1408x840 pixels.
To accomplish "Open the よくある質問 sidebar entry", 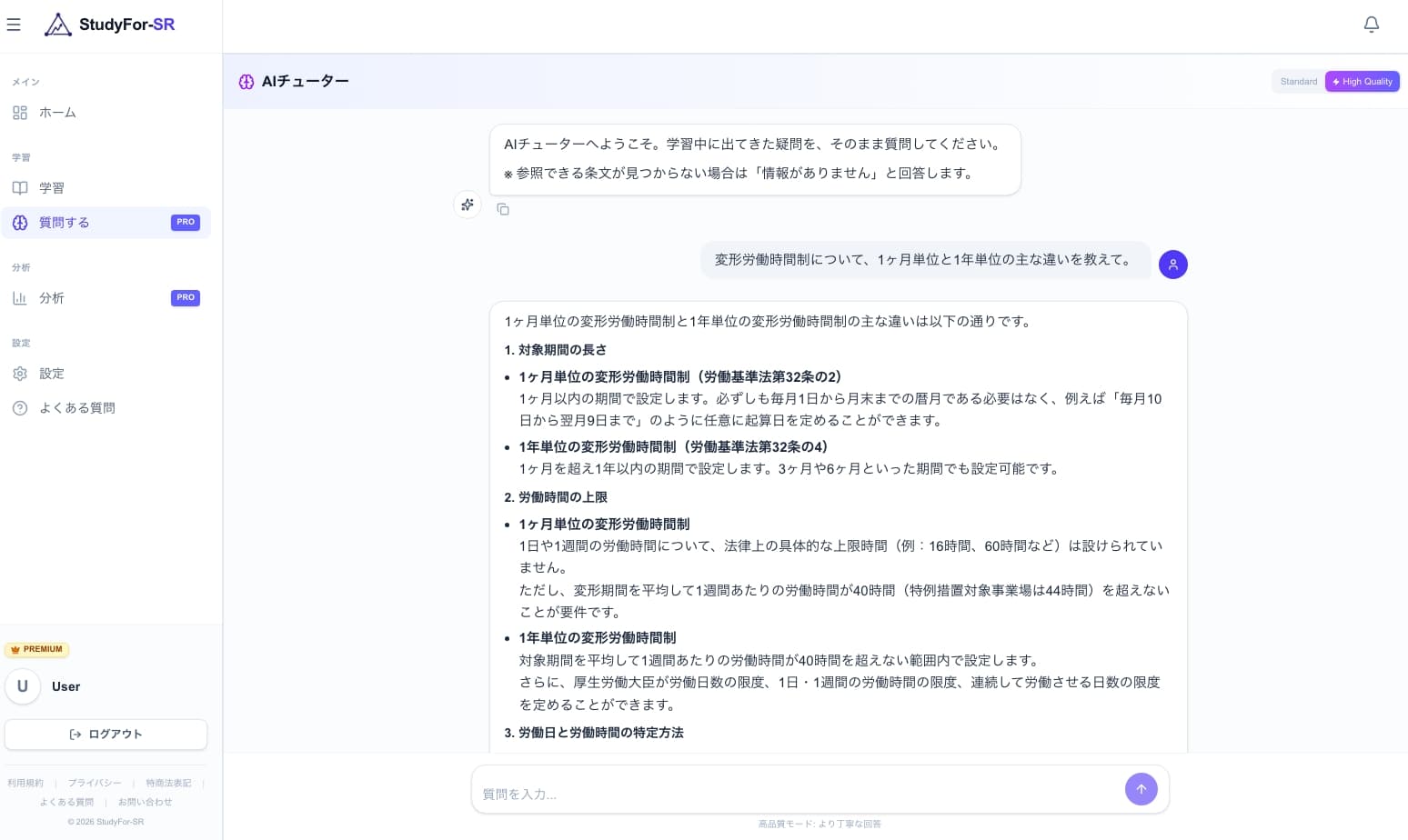I will pyautogui.click(x=77, y=407).
